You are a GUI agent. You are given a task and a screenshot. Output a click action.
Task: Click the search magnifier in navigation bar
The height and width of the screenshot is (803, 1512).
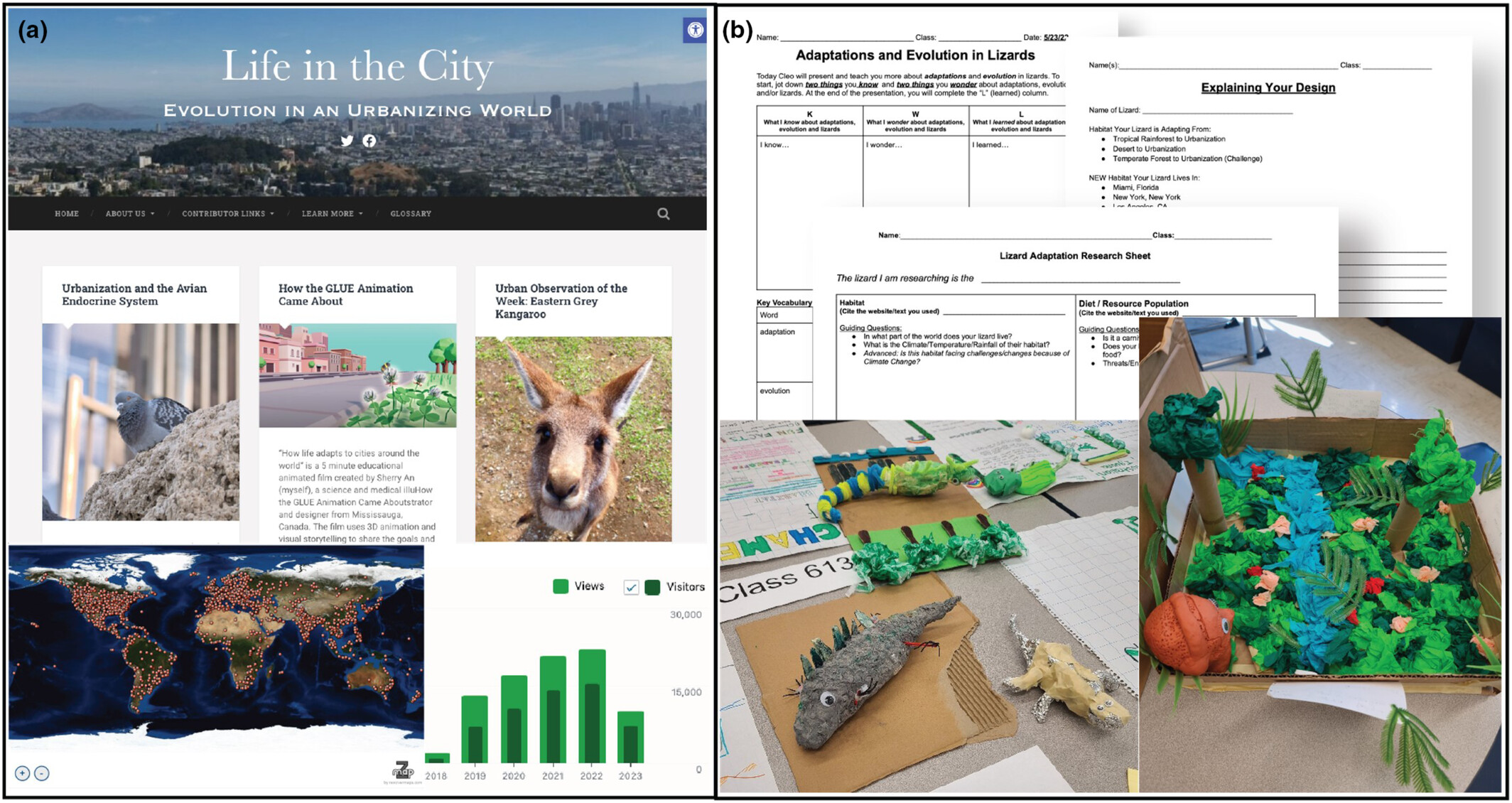tap(663, 213)
